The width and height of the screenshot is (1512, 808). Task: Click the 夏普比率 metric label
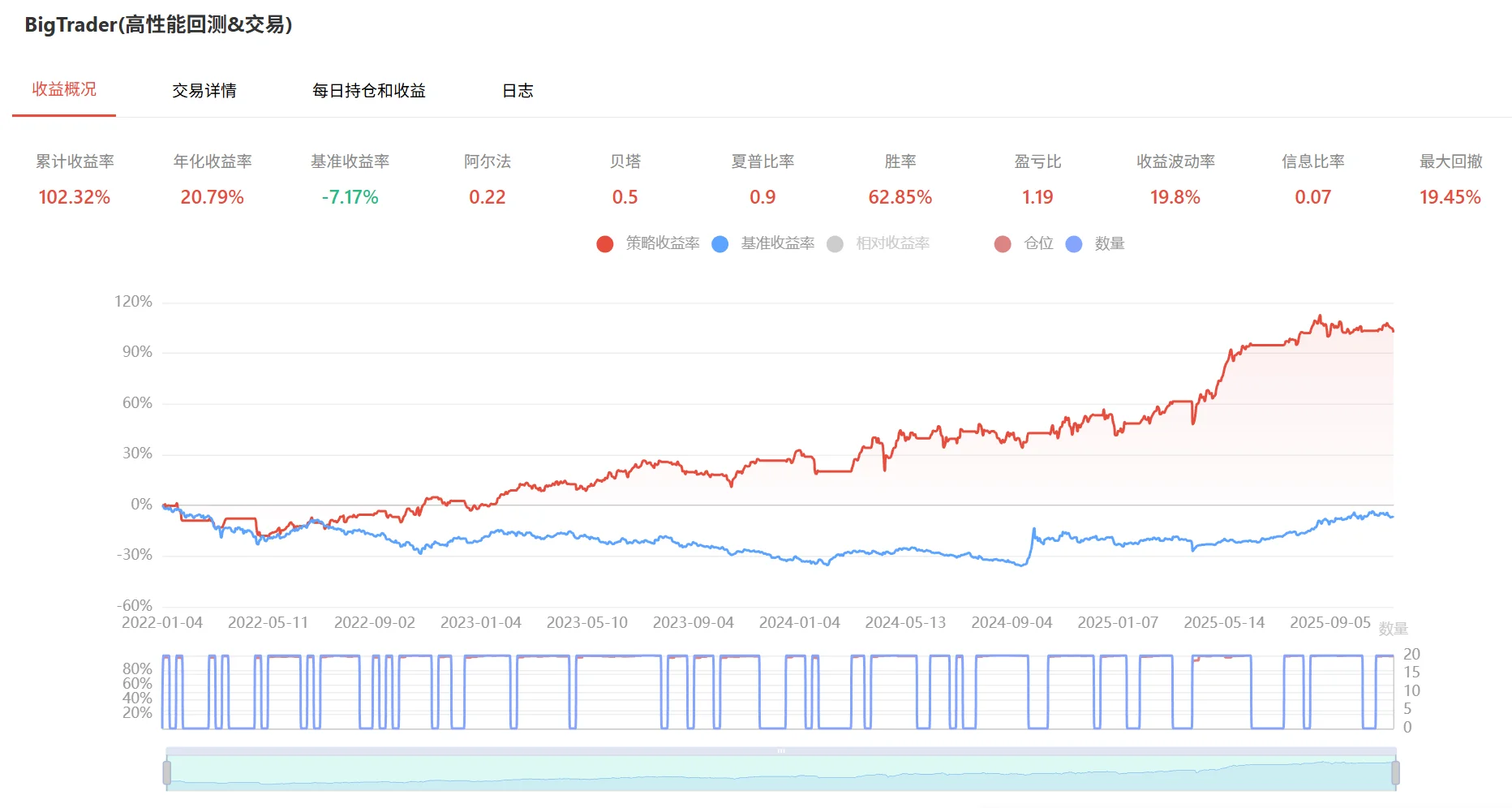(762, 161)
